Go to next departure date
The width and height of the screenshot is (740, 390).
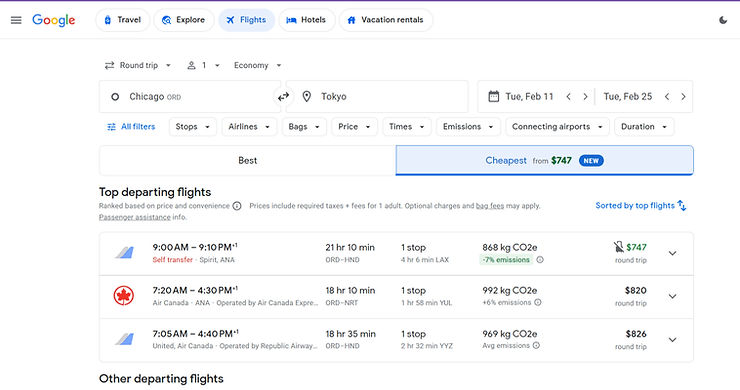point(585,97)
